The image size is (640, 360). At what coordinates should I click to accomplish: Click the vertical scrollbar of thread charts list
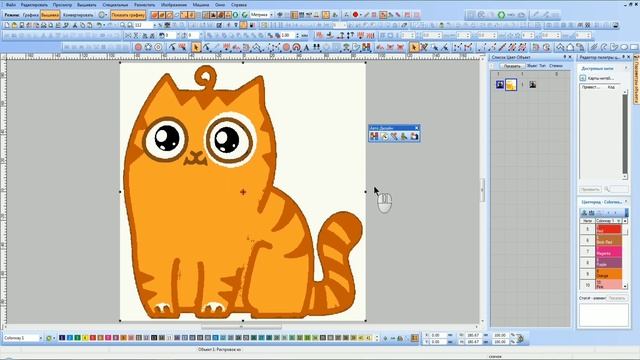(x=625, y=133)
